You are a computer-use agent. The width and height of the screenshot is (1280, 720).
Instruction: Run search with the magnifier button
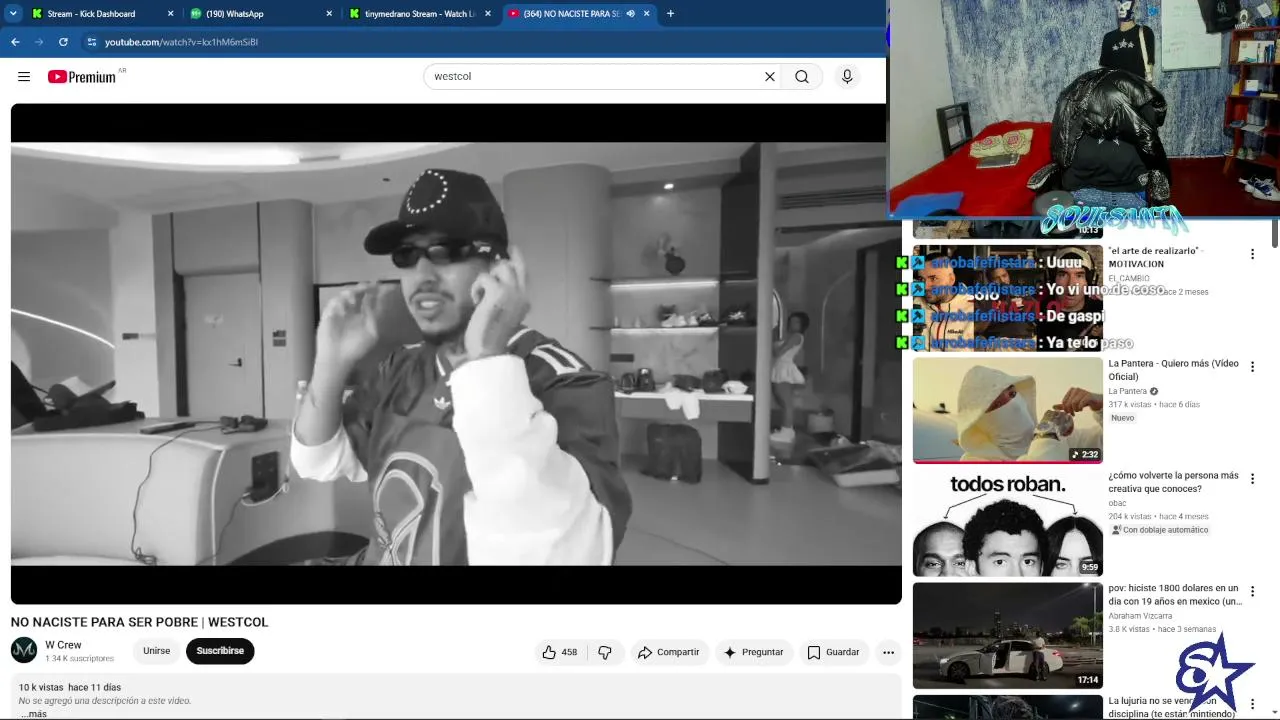pyautogui.click(x=802, y=77)
